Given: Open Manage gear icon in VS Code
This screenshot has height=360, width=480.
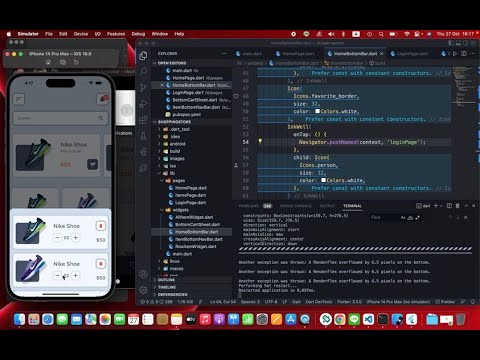Looking at the screenshot, I should tap(143, 290).
